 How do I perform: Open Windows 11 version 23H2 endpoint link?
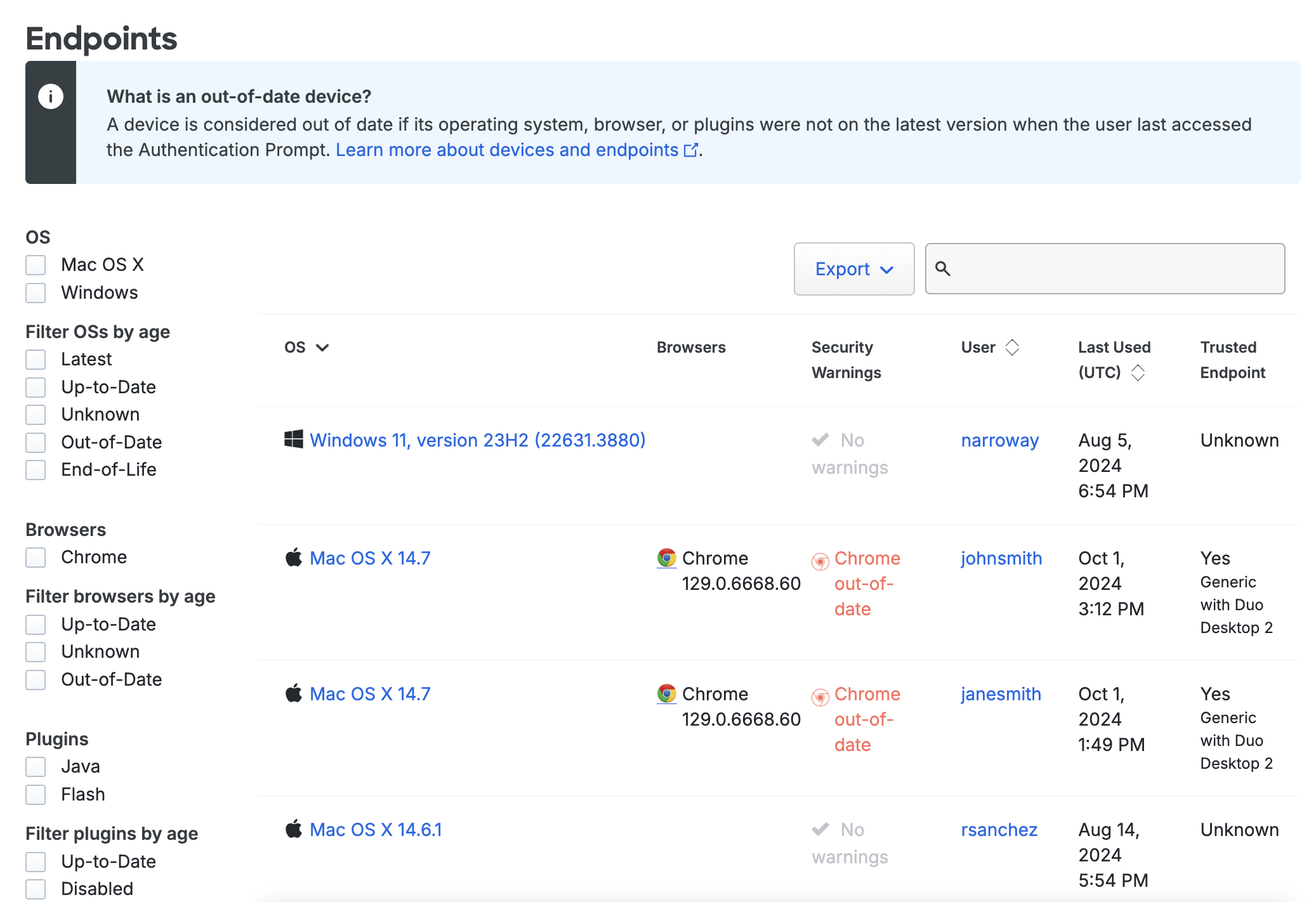point(477,440)
